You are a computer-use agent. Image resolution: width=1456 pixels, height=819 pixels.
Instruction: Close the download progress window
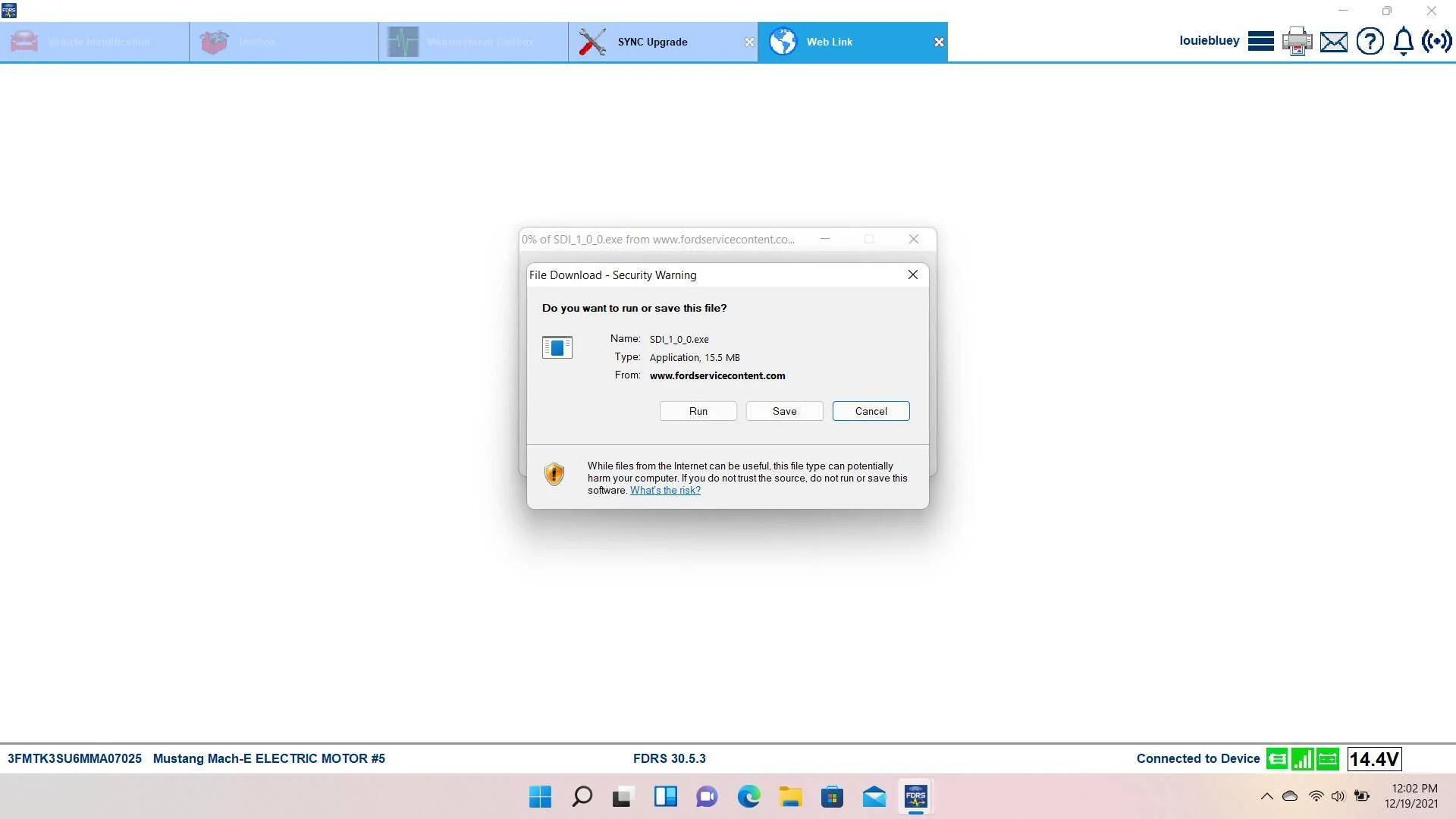coord(914,239)
